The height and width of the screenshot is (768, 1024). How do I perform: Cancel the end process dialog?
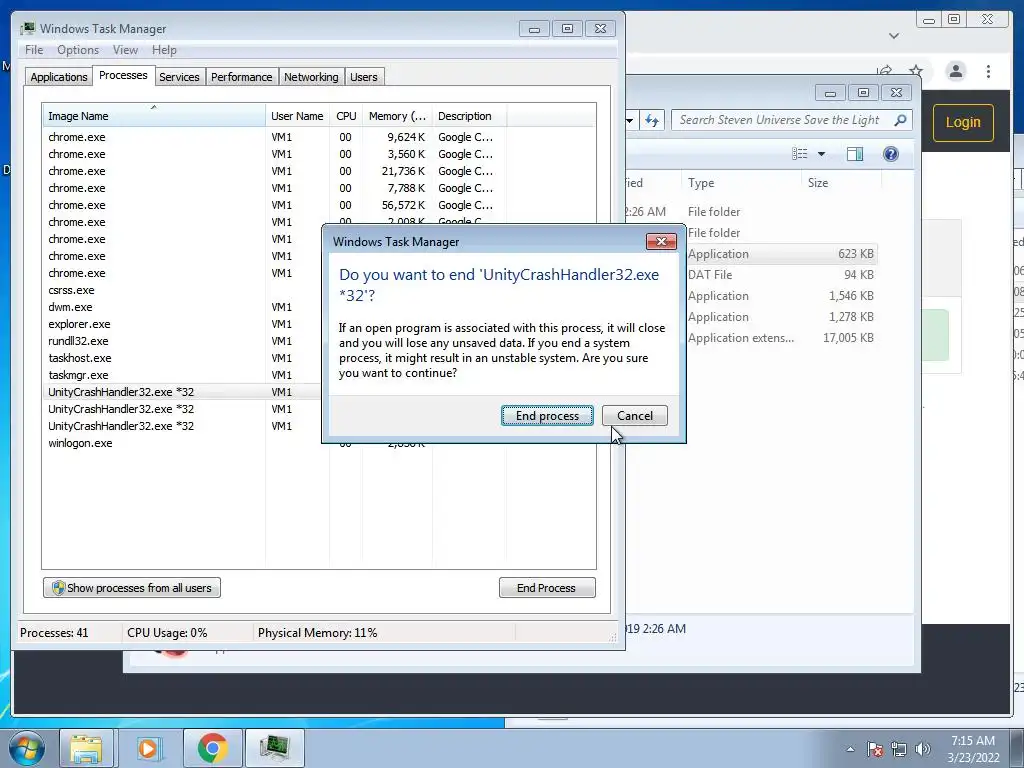(635, 416)
